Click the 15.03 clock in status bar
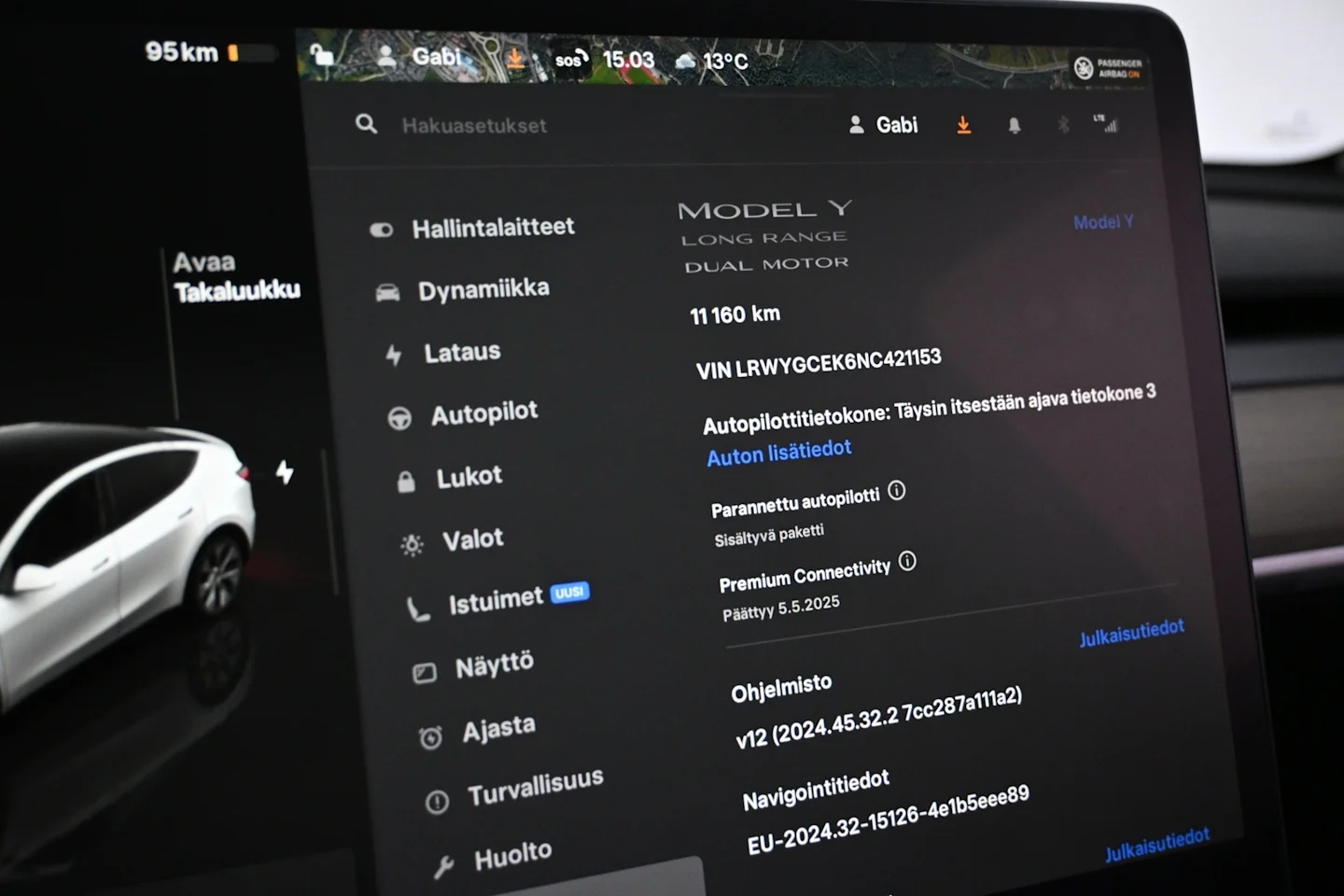 (628, 60)
